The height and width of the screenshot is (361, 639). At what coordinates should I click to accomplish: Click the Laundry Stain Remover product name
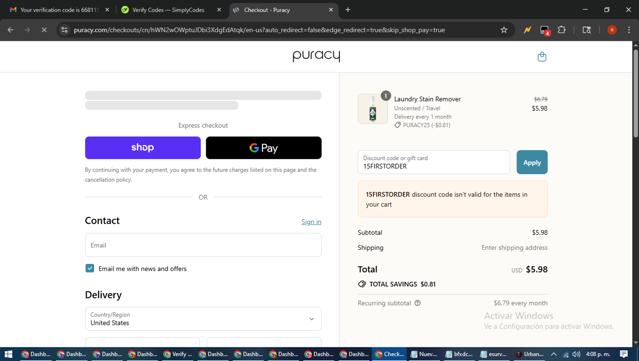pos(427,99)
